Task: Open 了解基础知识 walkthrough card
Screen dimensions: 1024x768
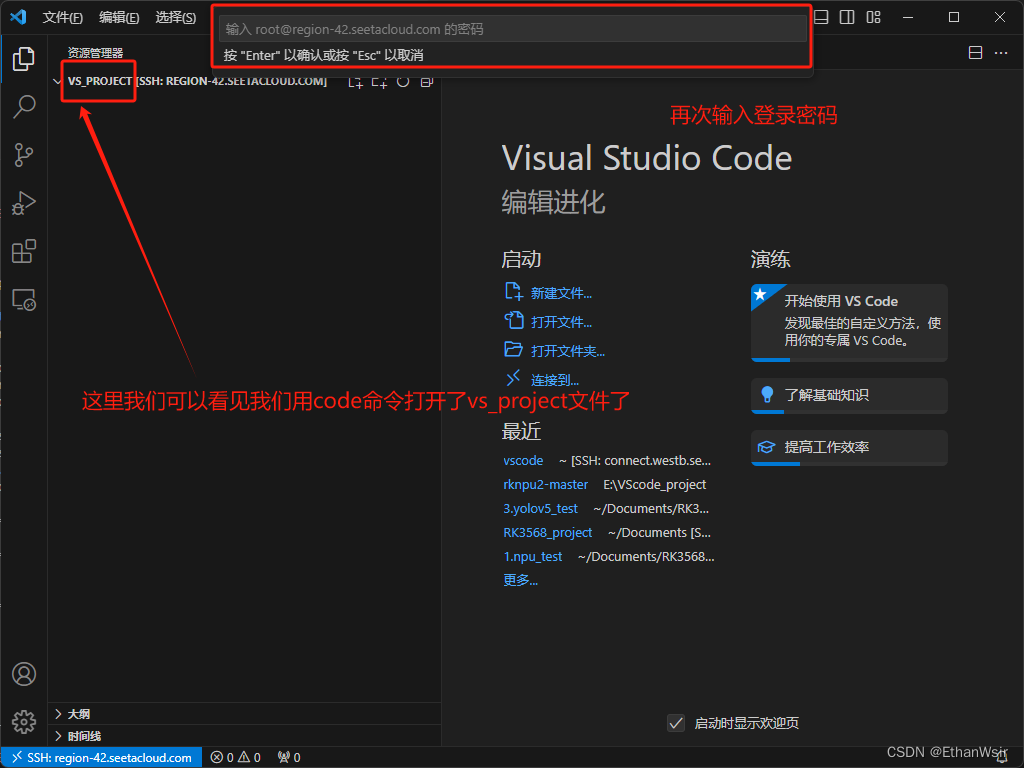Action: [849, 396]
